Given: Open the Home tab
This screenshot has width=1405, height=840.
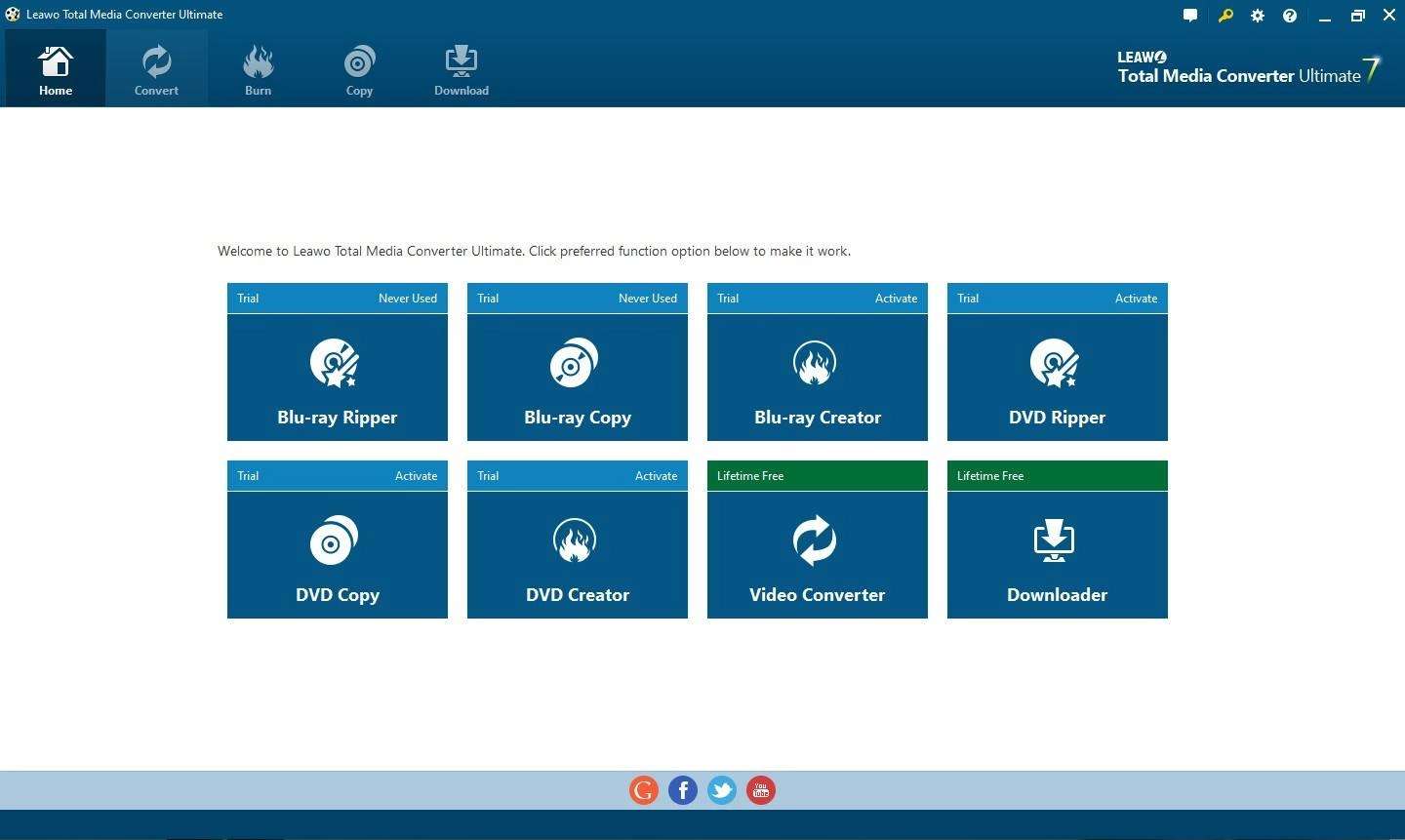Looking at the screenshot, I should click(x=56, y=68).
